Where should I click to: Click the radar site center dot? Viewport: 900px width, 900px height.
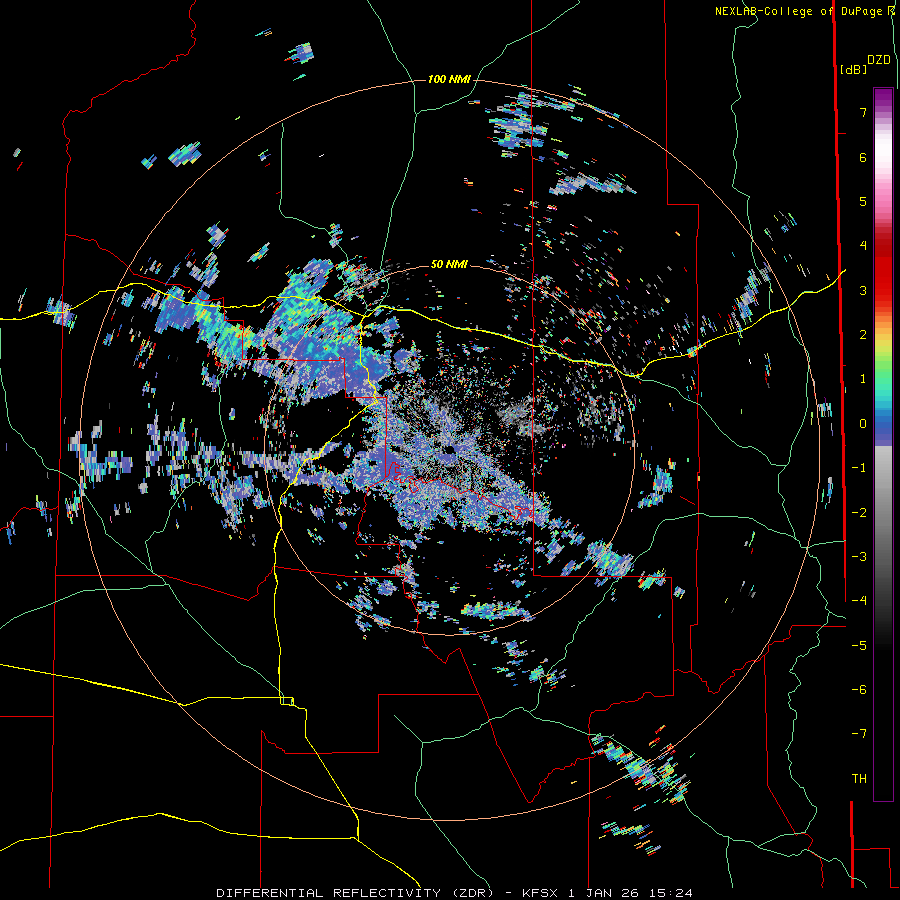coord(450,449)
